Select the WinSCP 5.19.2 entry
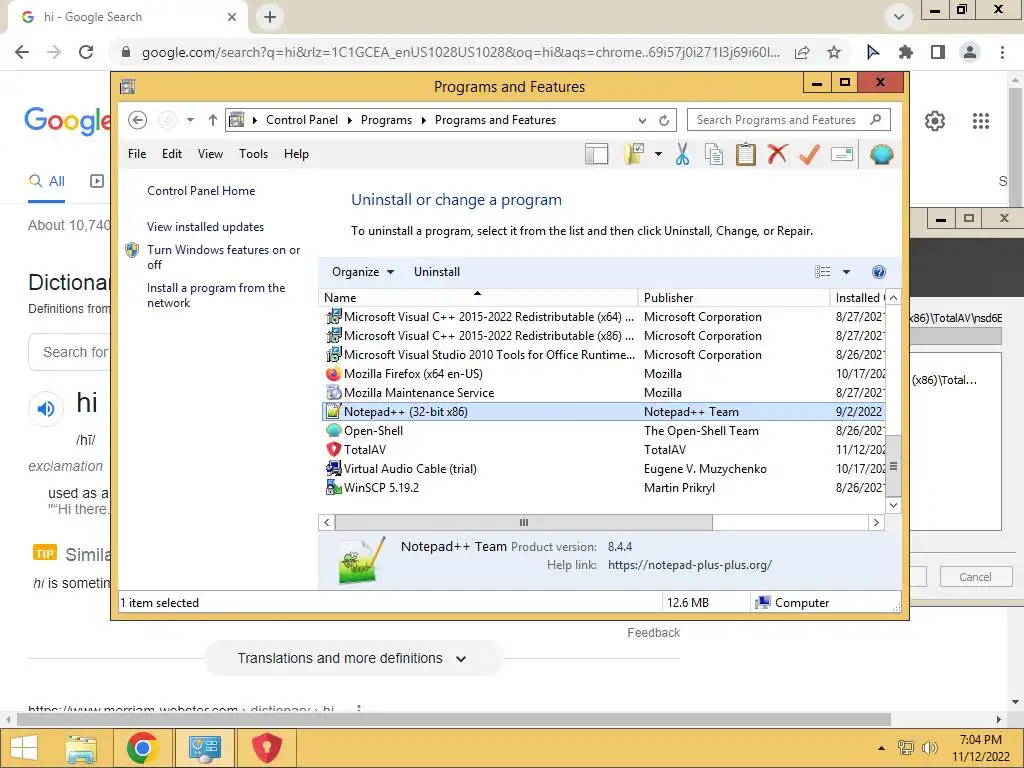Image resolution: width=1024 pixels, height=768 pixels. 603,487
